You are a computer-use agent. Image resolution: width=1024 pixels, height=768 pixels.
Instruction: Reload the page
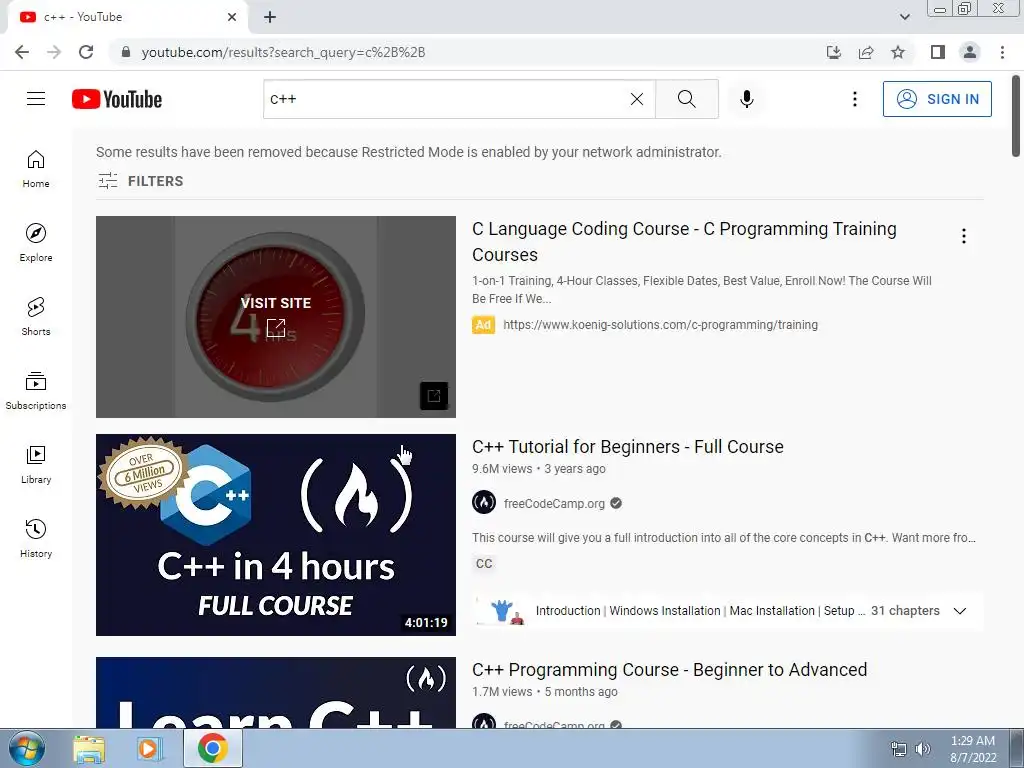click(x=86, y=52)
